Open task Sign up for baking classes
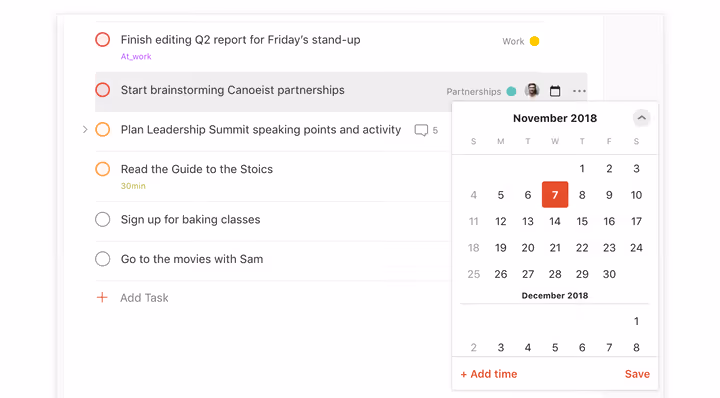 pyautogui.click(x=190, y=219)
